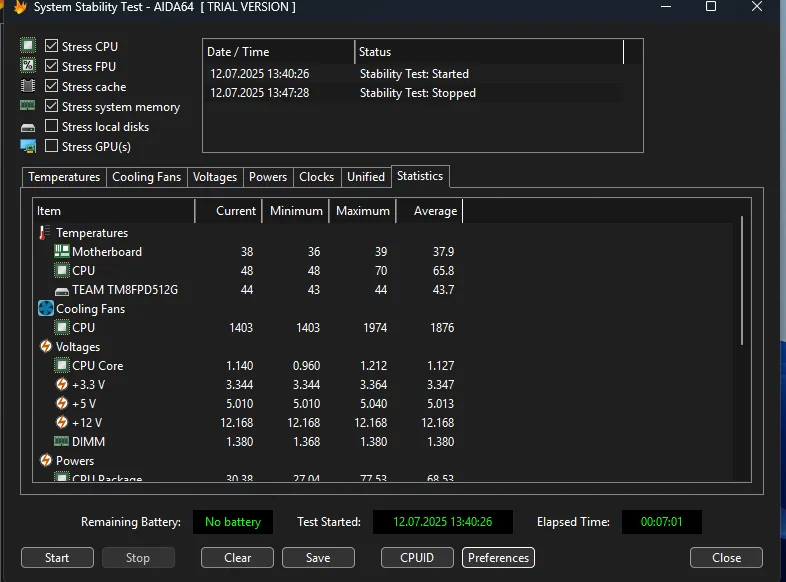786x582 pixels.
Task: Switch to the Temperatures tab
Action: point(64,177)
